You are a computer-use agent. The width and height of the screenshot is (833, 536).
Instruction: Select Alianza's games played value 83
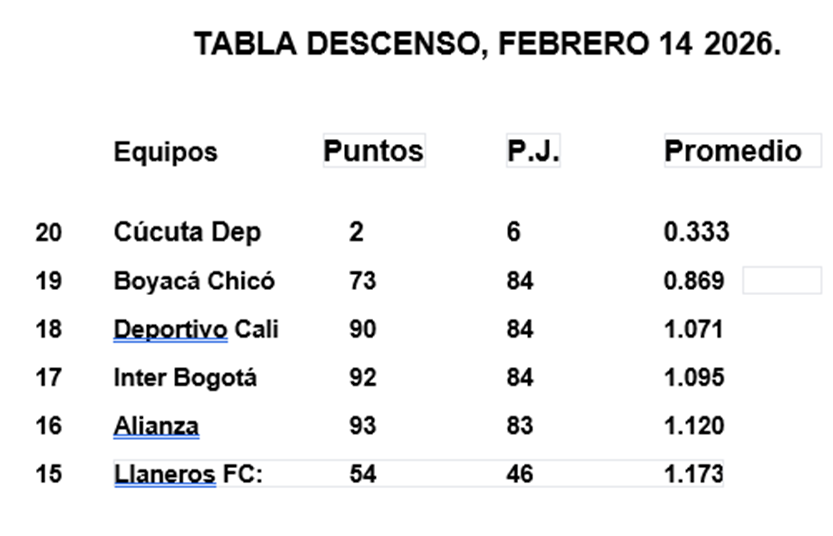click(520, 426)
